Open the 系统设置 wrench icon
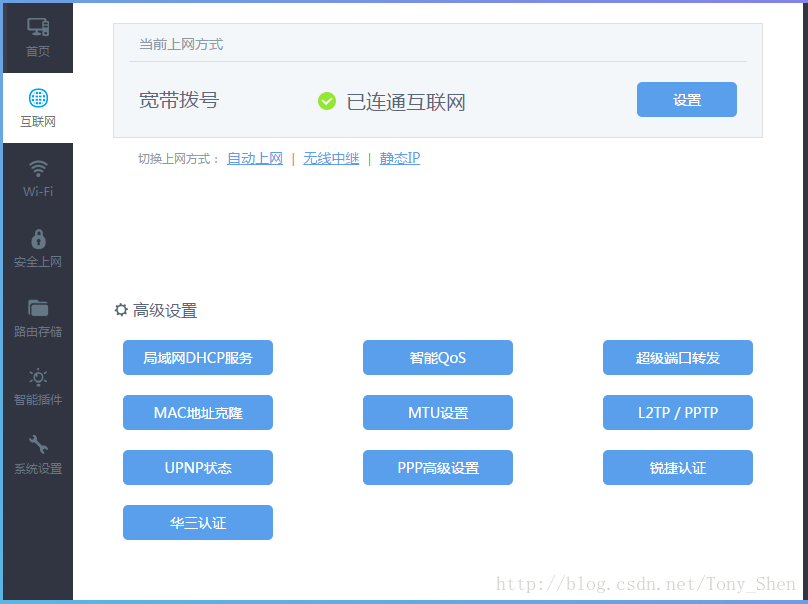 [x=38, y=444]
